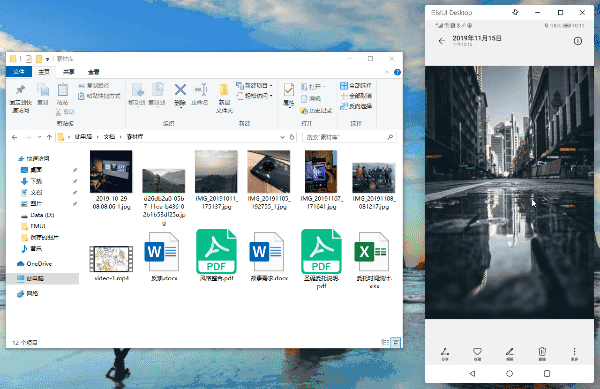Click the search magnifier icon
Screen dimensions: 600x389
click(390, 137)
